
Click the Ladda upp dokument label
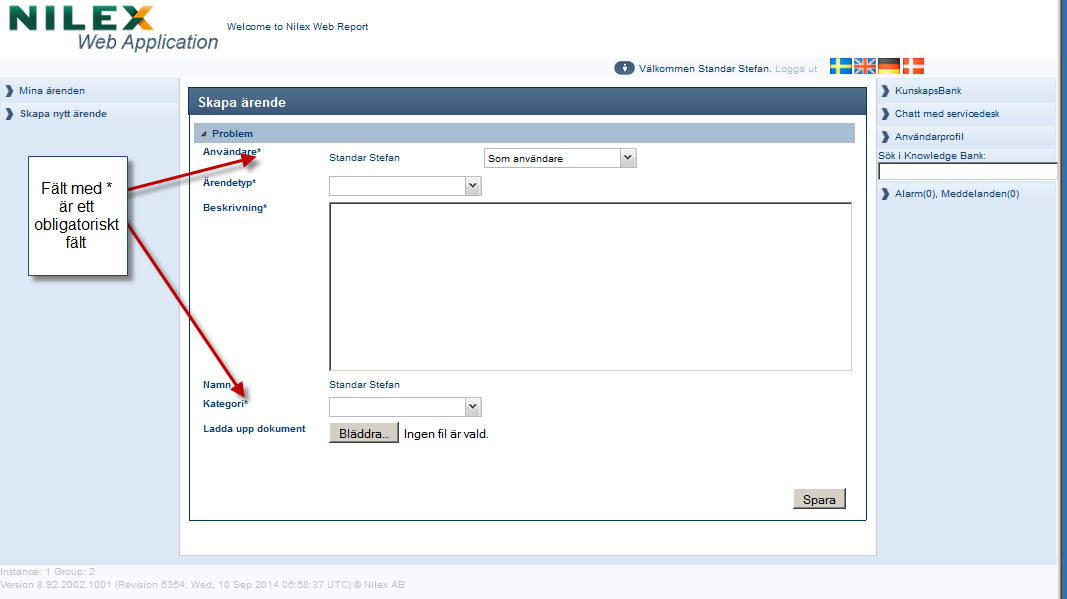point(254,429)
